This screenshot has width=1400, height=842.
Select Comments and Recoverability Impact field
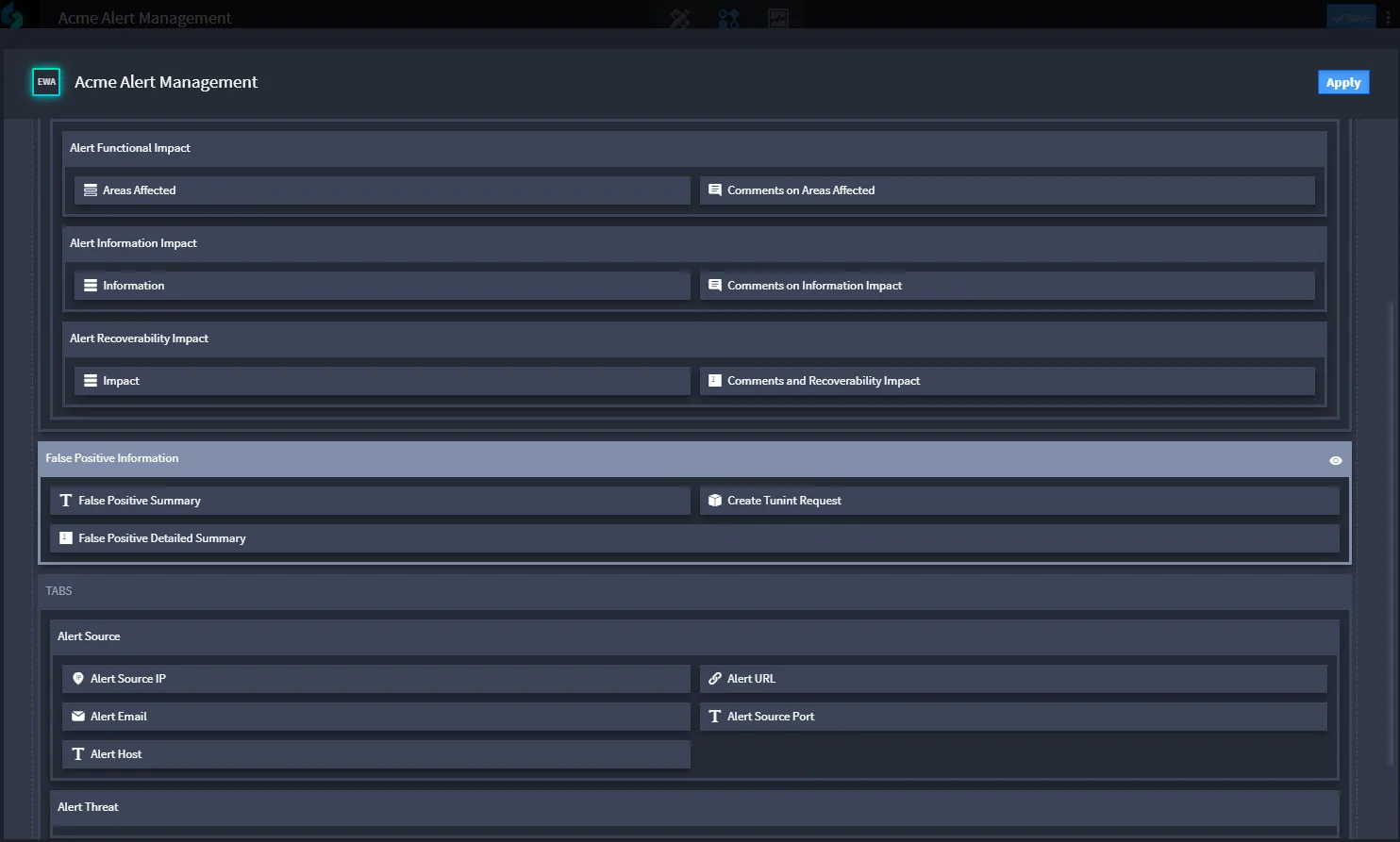pos(1008,381)
